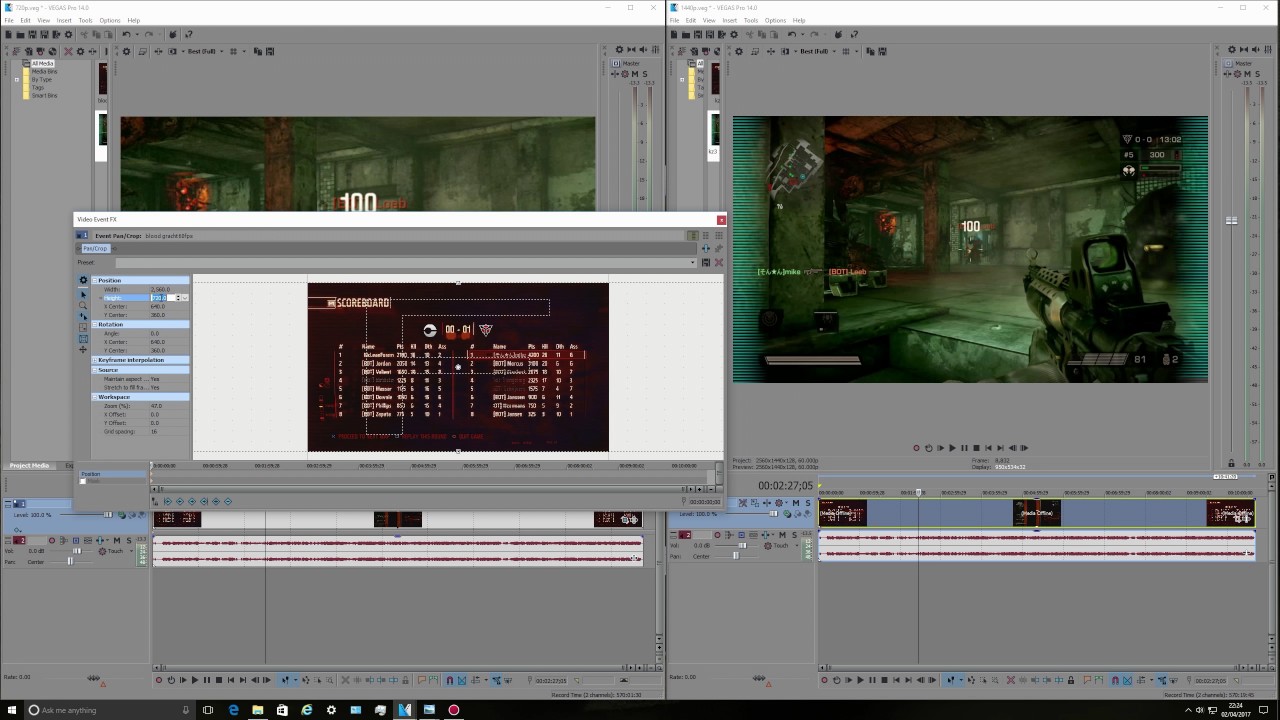The width and height of the screenshot is (1280, 720).
Task: Click Stop in right preview transport
Action: point(976,448)
